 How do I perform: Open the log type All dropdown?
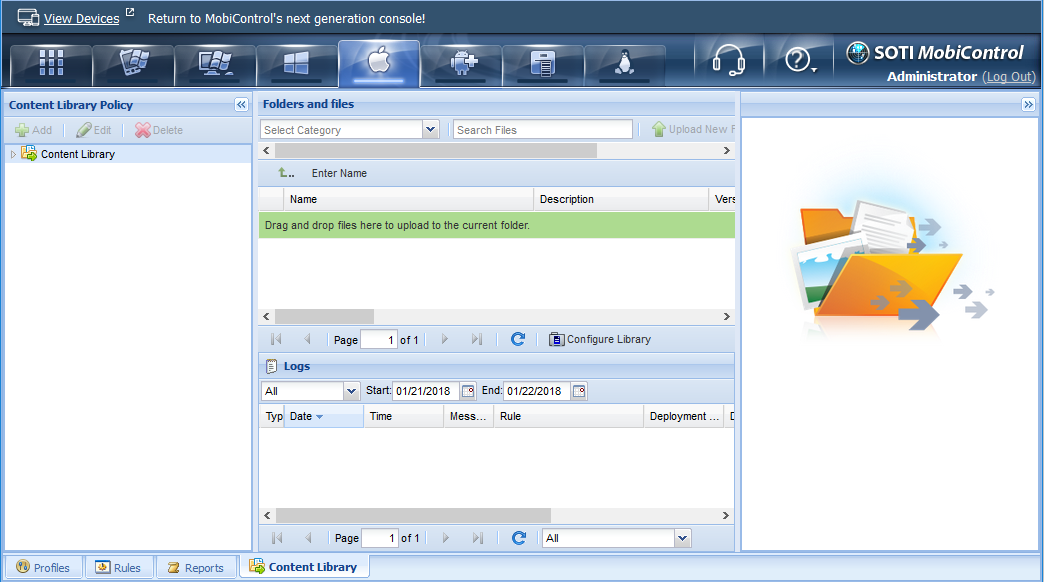351,391
